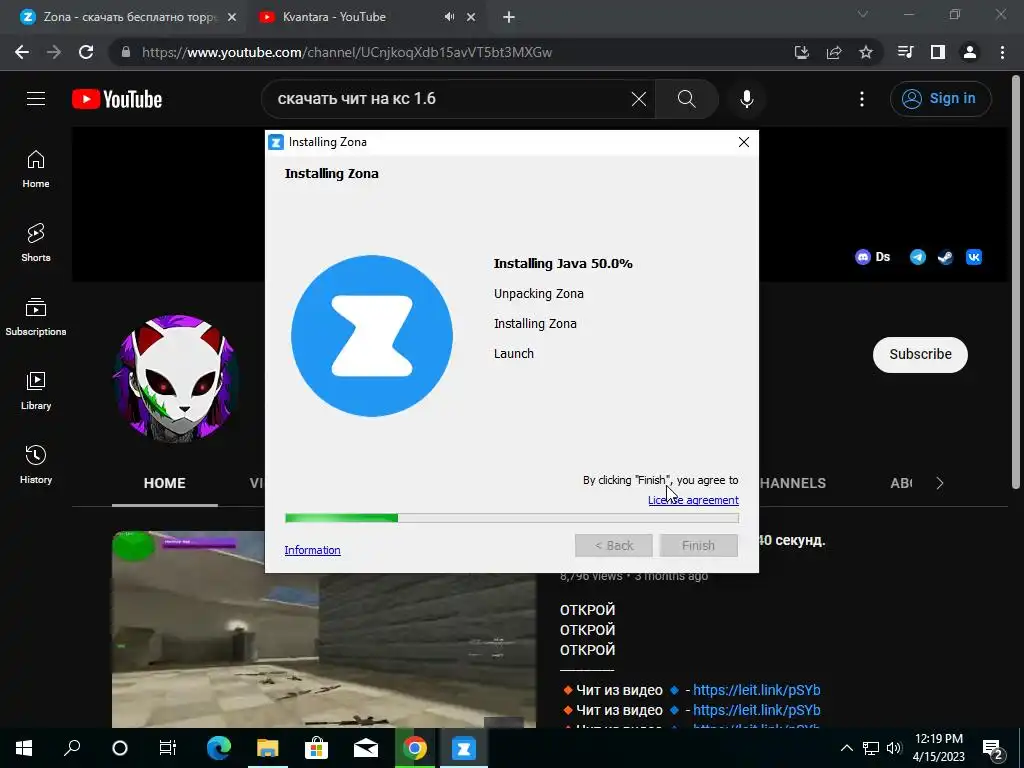Open YouTube settings three-dot menu
1024x768 pixels.
(x=861, y=99)
